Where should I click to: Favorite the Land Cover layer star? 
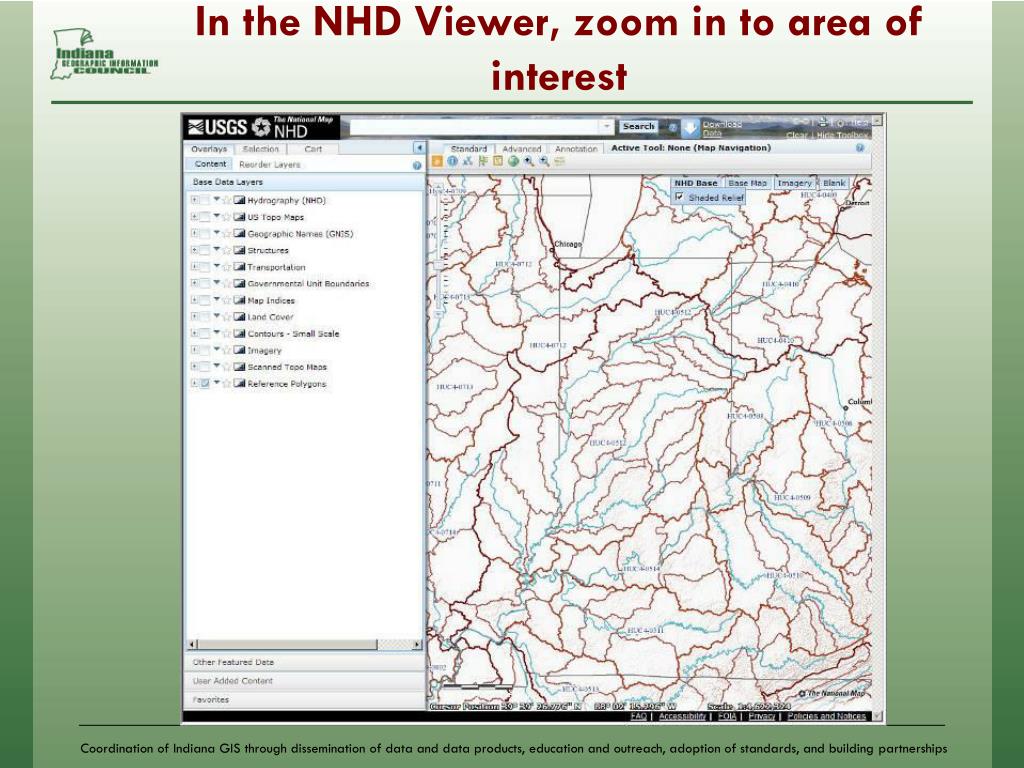coord(227,317)
